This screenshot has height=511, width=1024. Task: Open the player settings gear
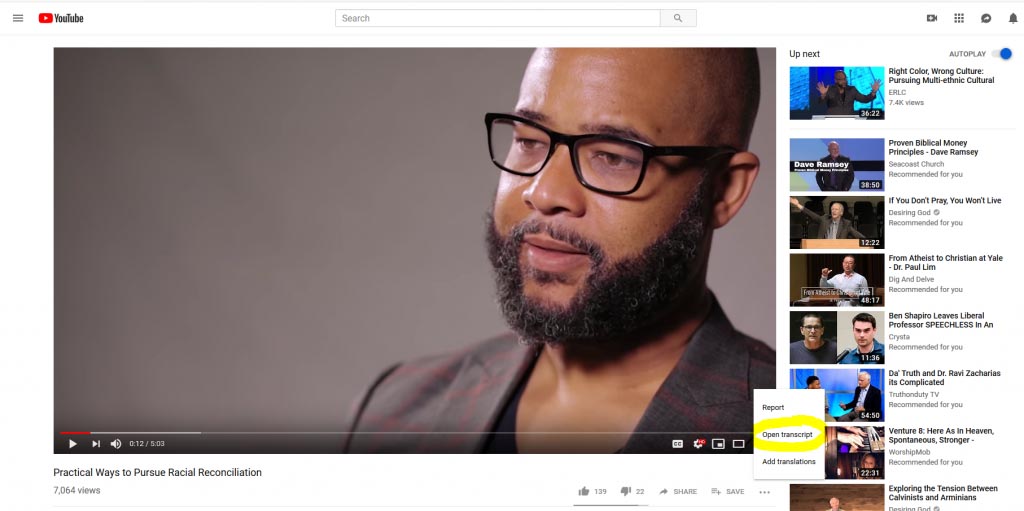click(x=698, y=444)
